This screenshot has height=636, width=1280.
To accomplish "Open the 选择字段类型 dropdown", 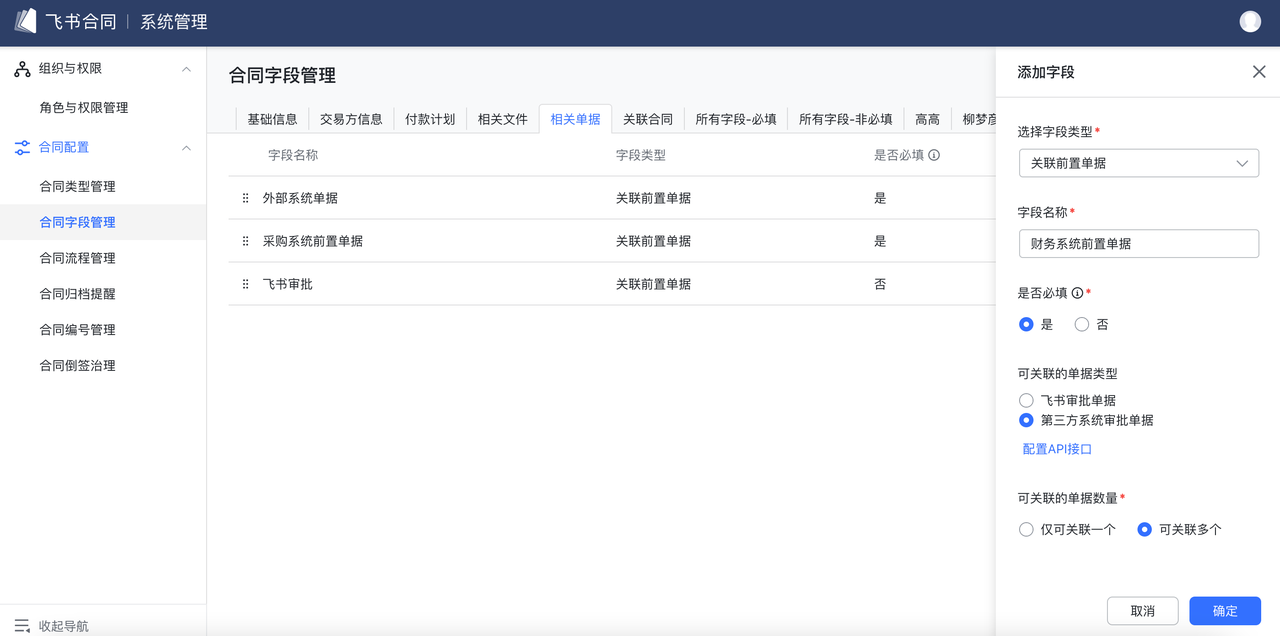I will coord(1138,163).
